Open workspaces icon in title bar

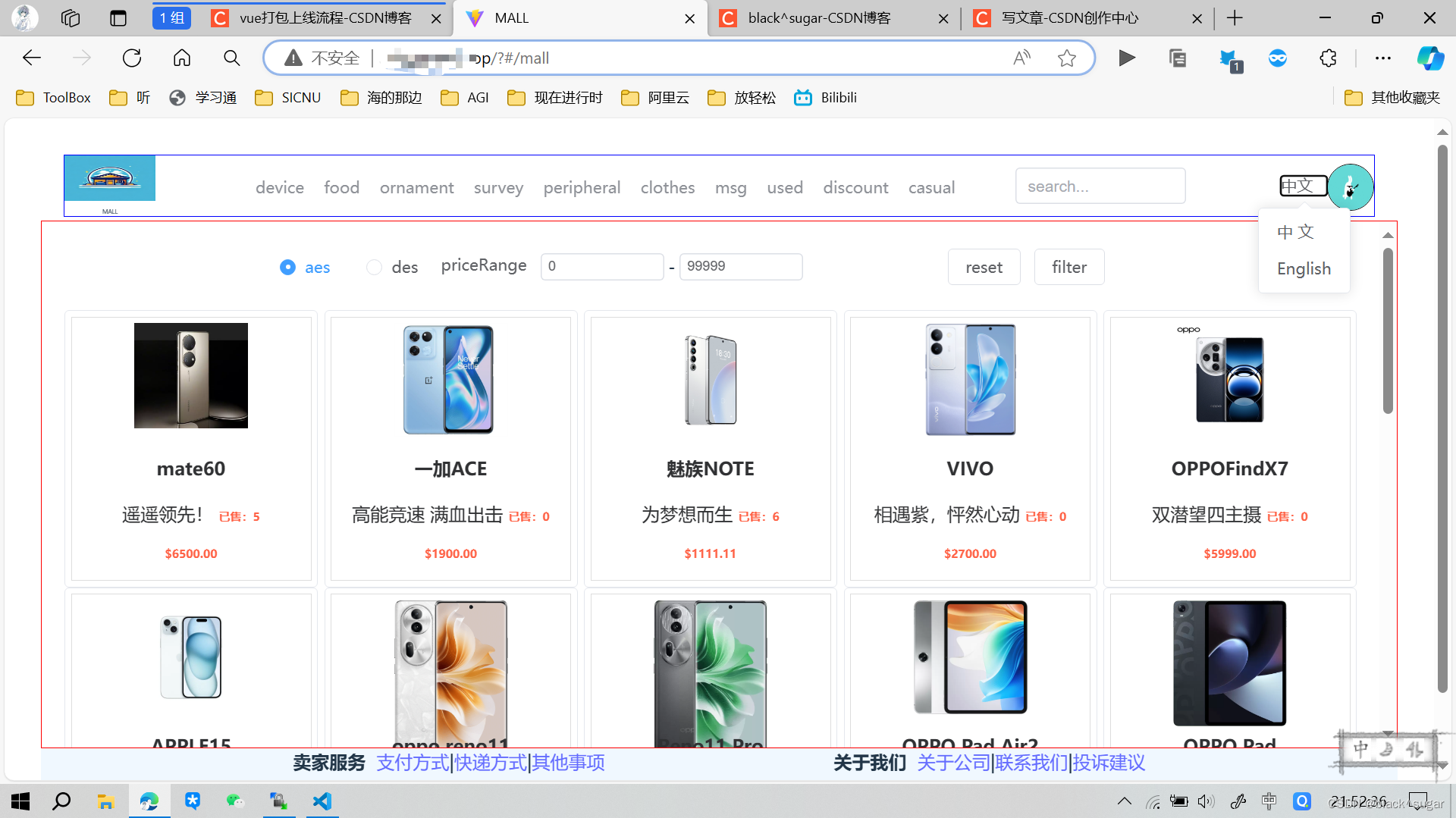pyautogui.click(x=71, y=18)
